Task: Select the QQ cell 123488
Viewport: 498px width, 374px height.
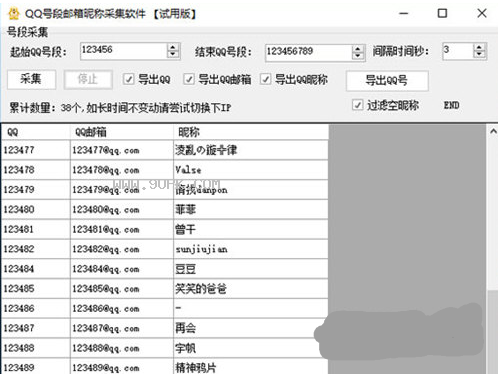Action: click(x=36, y=348)
